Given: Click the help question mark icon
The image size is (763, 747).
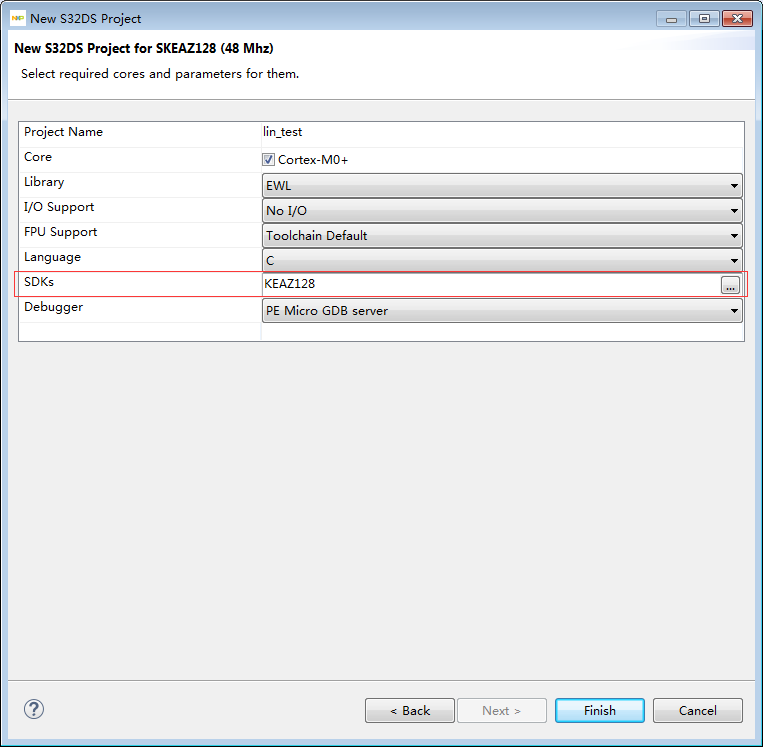Looking at the screenshot, I should click(x=34, y=709).
